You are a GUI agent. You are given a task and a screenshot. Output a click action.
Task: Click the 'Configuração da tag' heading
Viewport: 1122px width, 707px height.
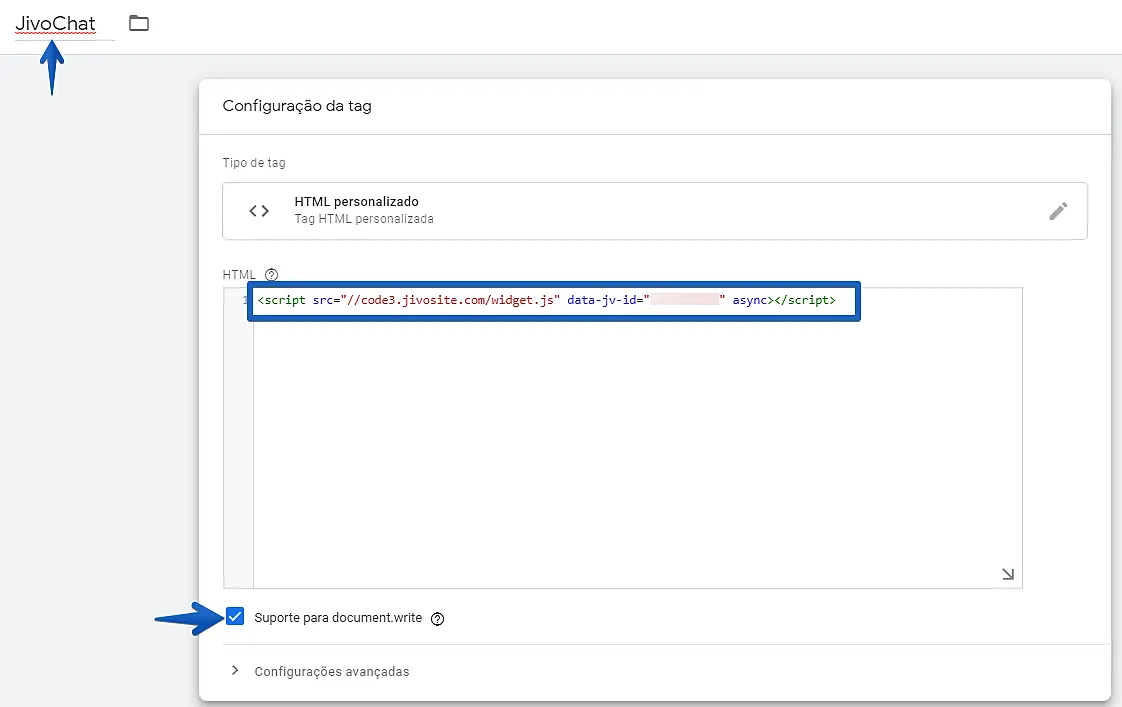297,106
